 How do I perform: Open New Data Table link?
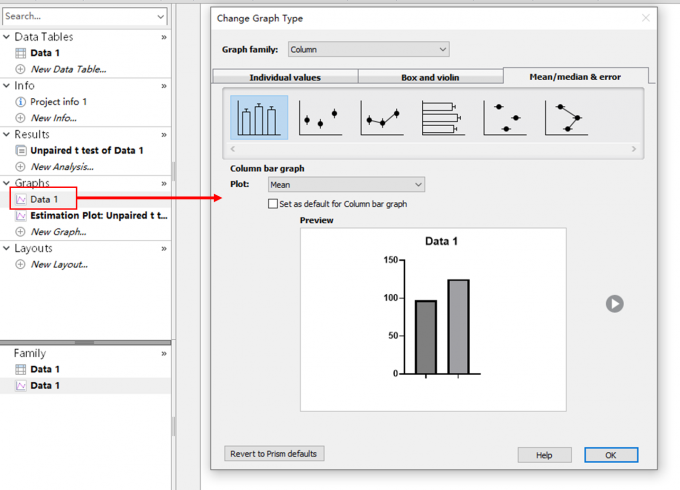click(69, 69)
